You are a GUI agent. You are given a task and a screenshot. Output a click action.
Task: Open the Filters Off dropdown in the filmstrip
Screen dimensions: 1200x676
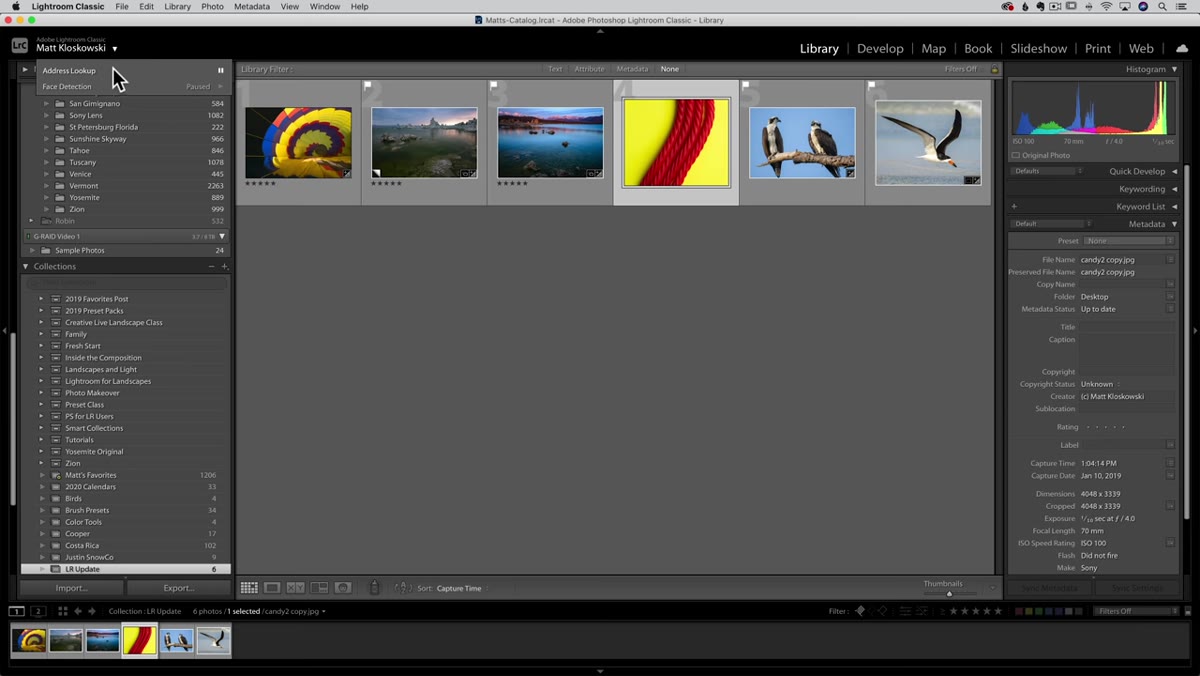[1136, 611]
